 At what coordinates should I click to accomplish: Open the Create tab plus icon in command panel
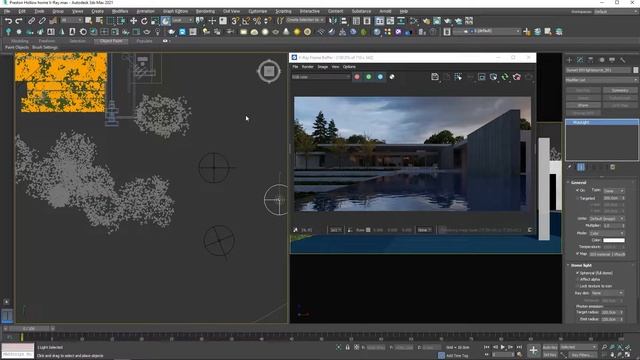click(x=569, y=60)
